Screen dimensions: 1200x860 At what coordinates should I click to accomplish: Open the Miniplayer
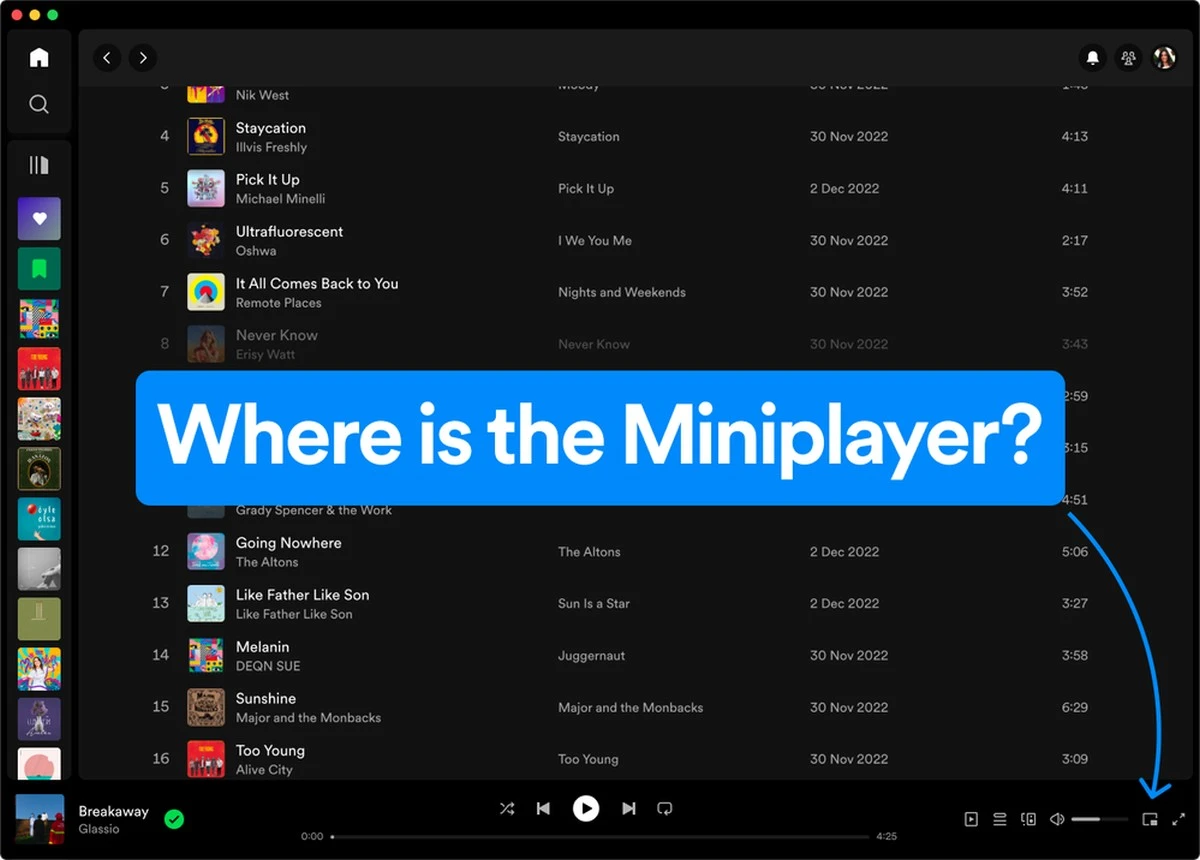(1149, 818)
